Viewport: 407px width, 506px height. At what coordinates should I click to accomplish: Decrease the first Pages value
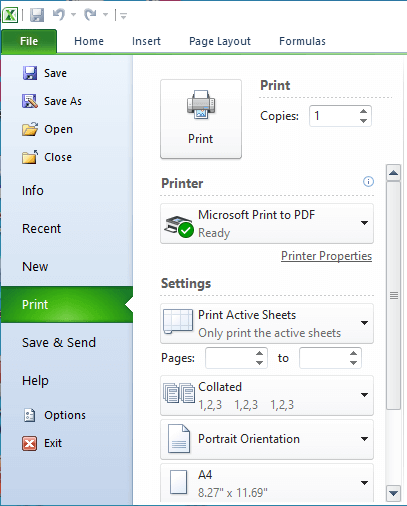tap(259, 363)
